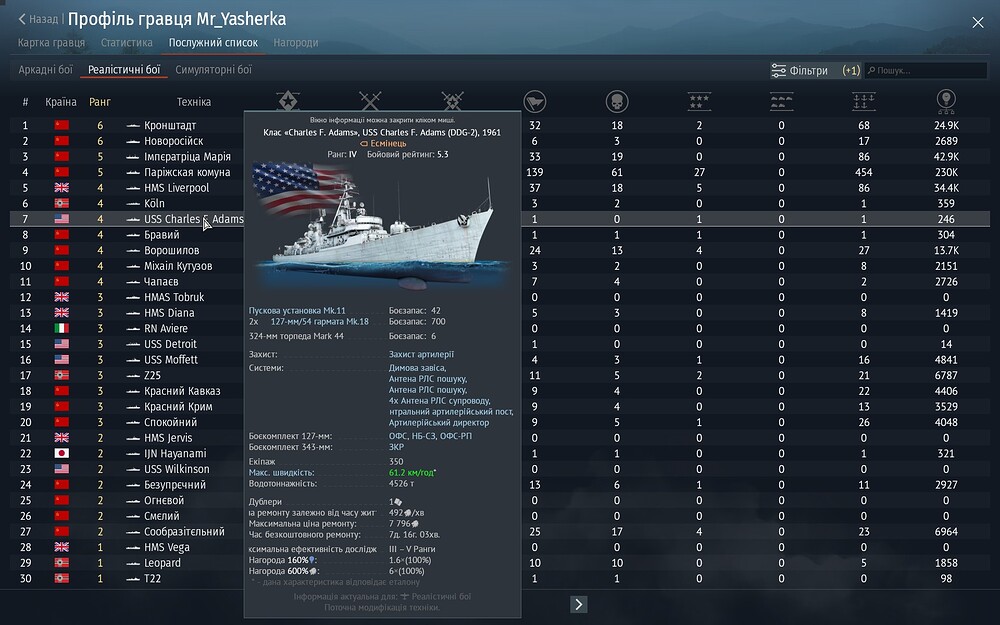
Task: Close the player profile window
Action: click(978, 23)
